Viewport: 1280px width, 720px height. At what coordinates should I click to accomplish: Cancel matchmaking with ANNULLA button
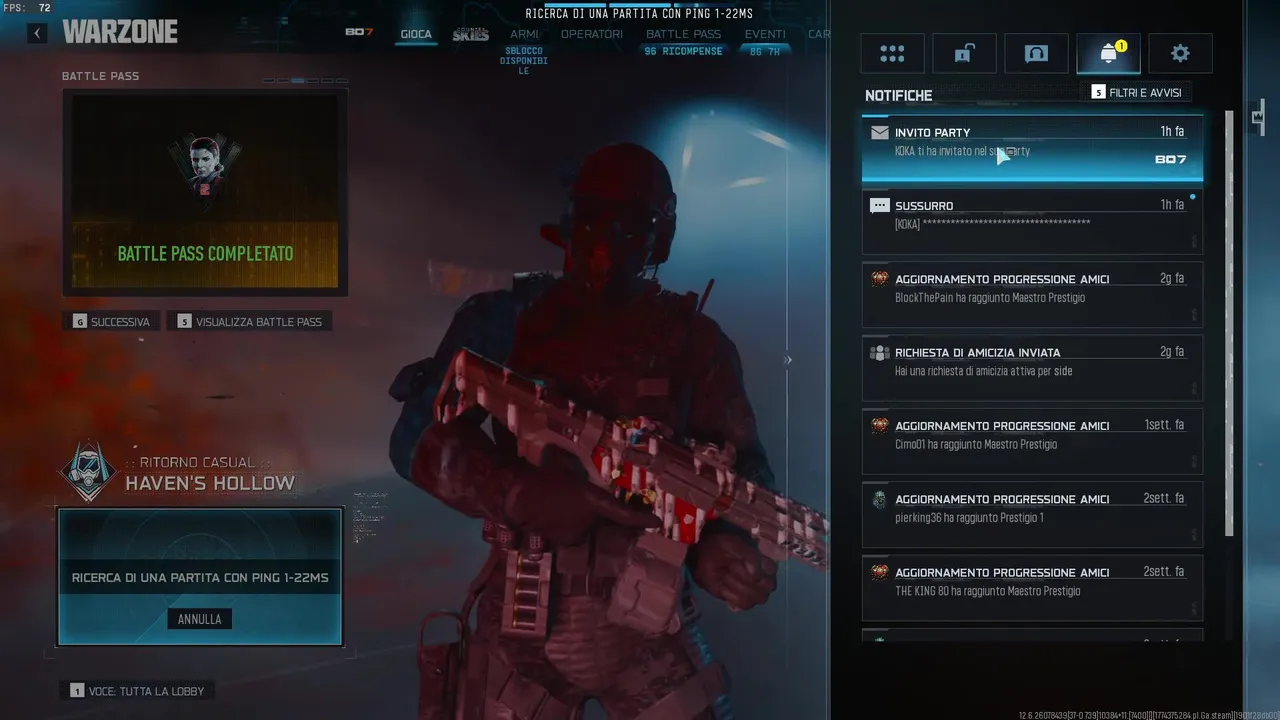[199, 619]
